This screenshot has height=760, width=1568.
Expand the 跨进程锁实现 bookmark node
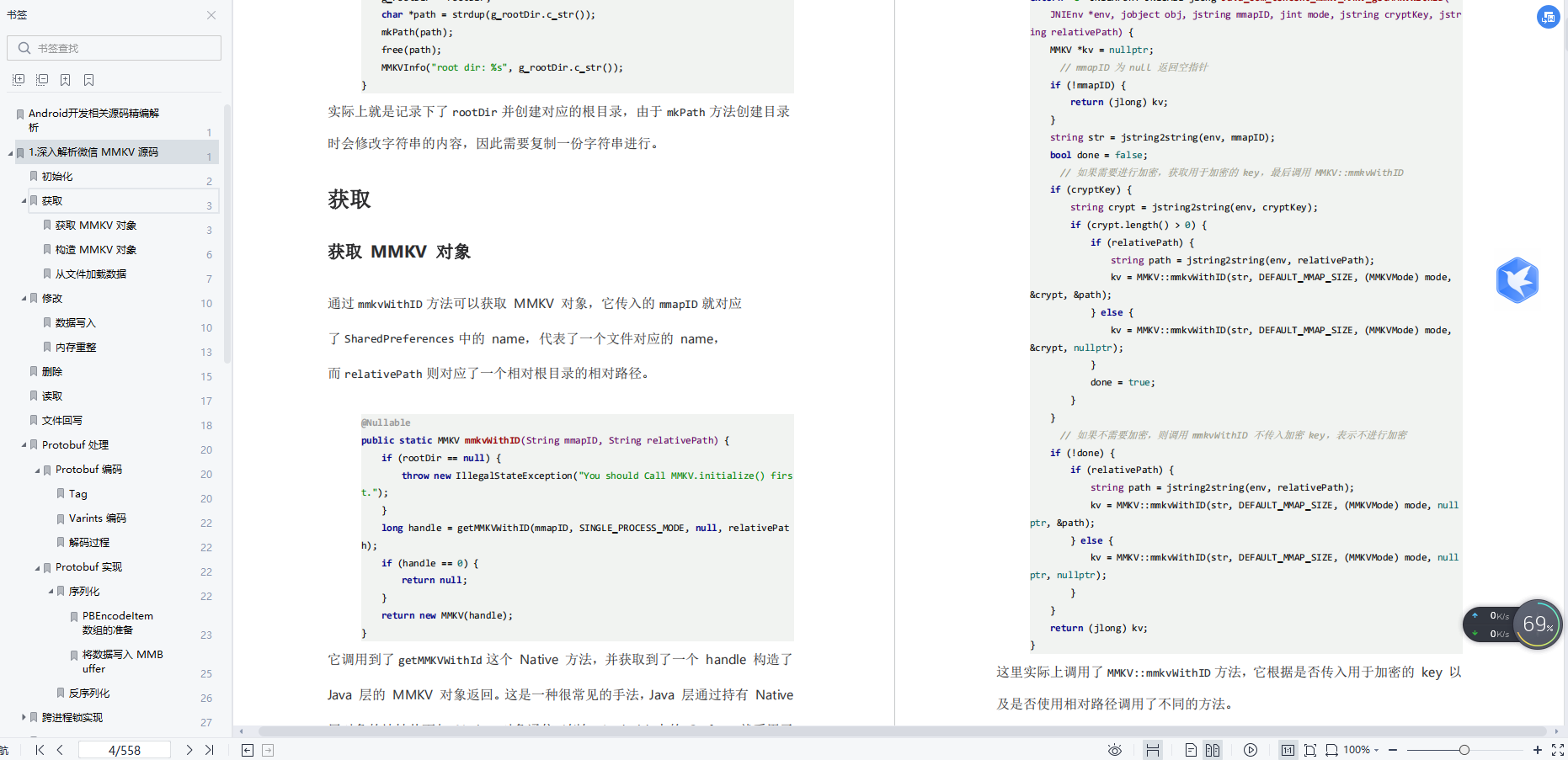[24, 717]
